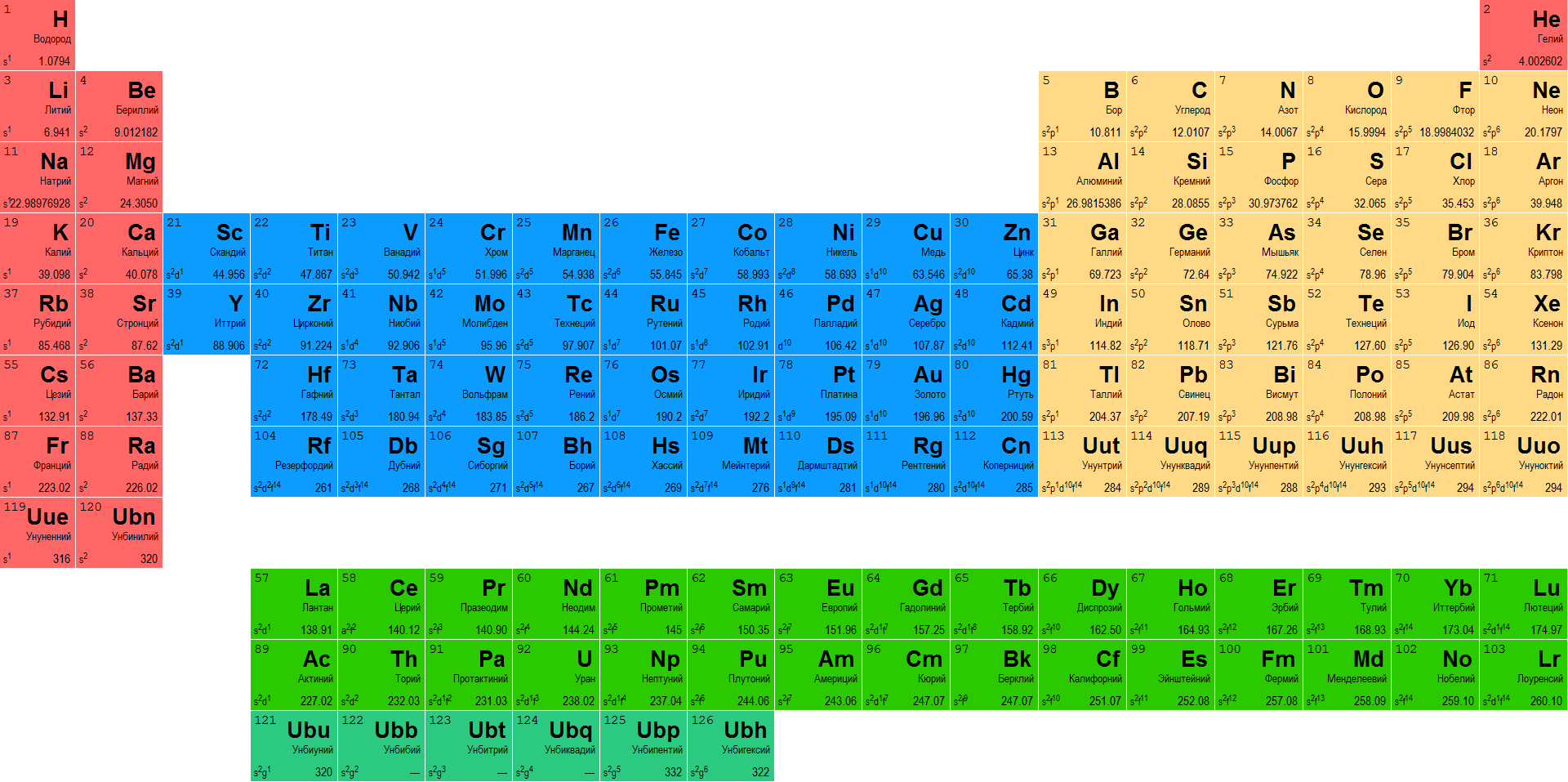The width and height of the screenshot is (1568, 782).
Task: Select the Gallium (Ga) cell
Action: (1083, 248)
